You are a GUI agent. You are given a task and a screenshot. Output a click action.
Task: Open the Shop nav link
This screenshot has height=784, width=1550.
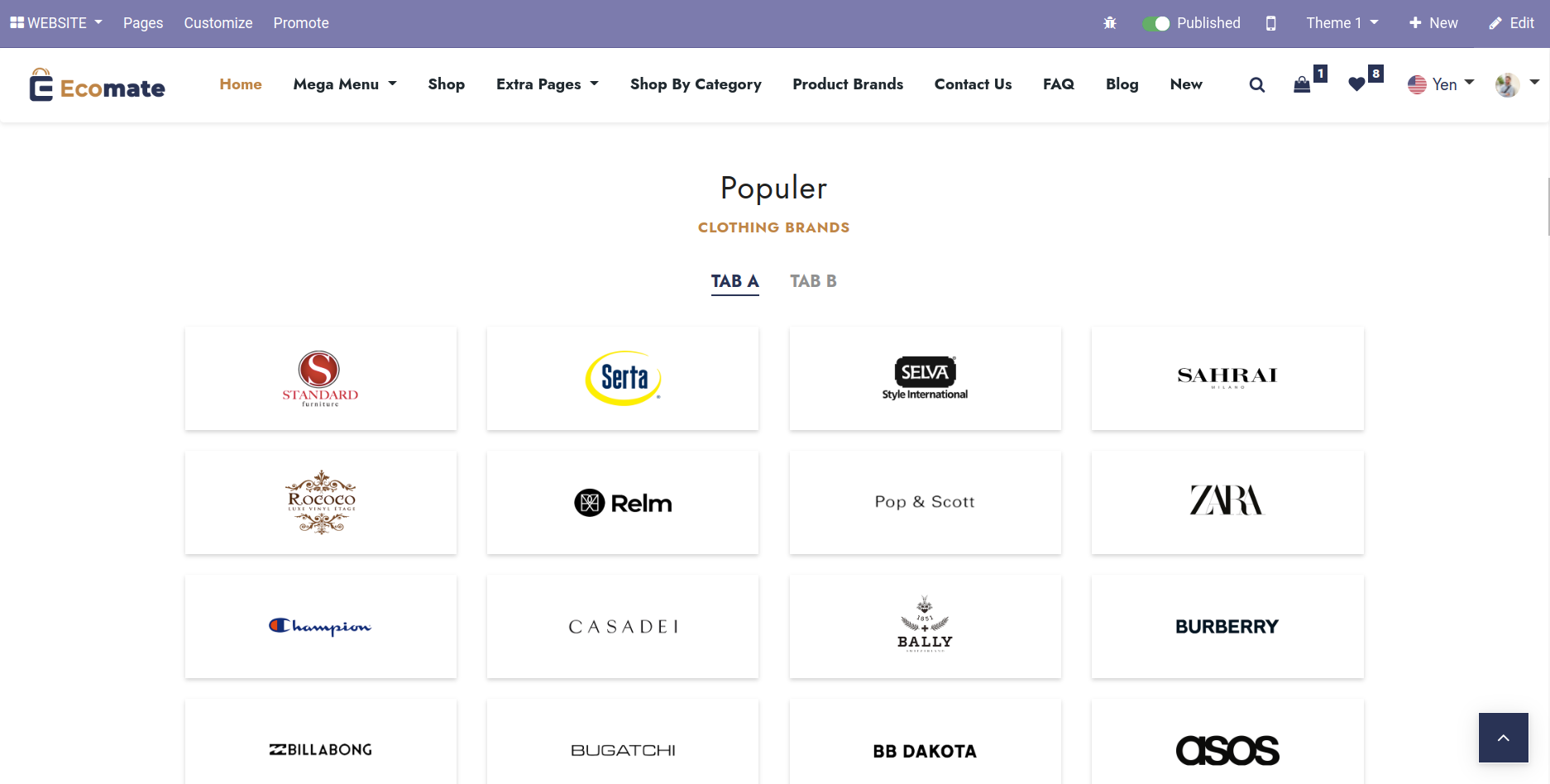pyautogui.click(x=447, y=84)
